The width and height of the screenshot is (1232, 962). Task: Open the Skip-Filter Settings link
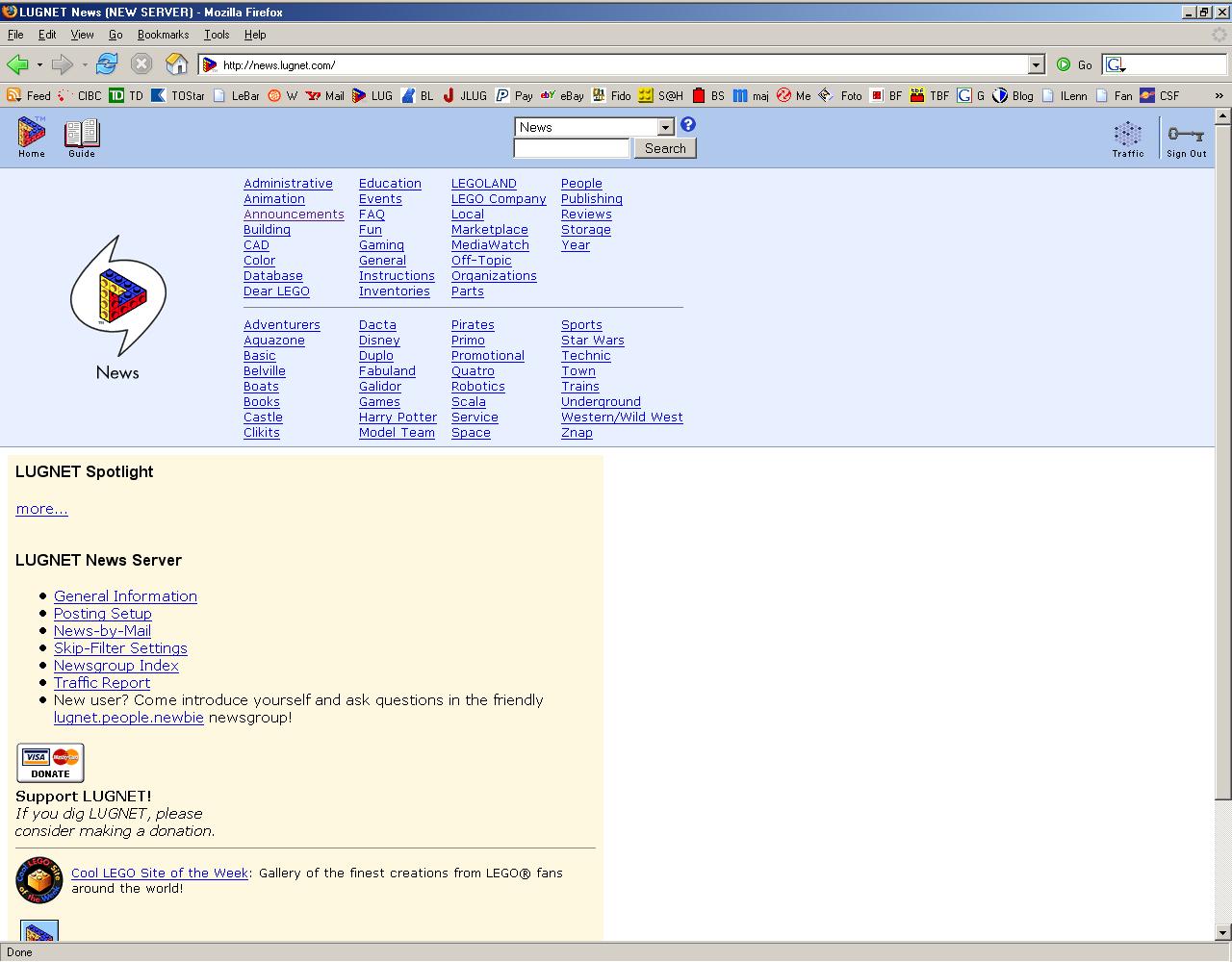click(x=120, y=648)
